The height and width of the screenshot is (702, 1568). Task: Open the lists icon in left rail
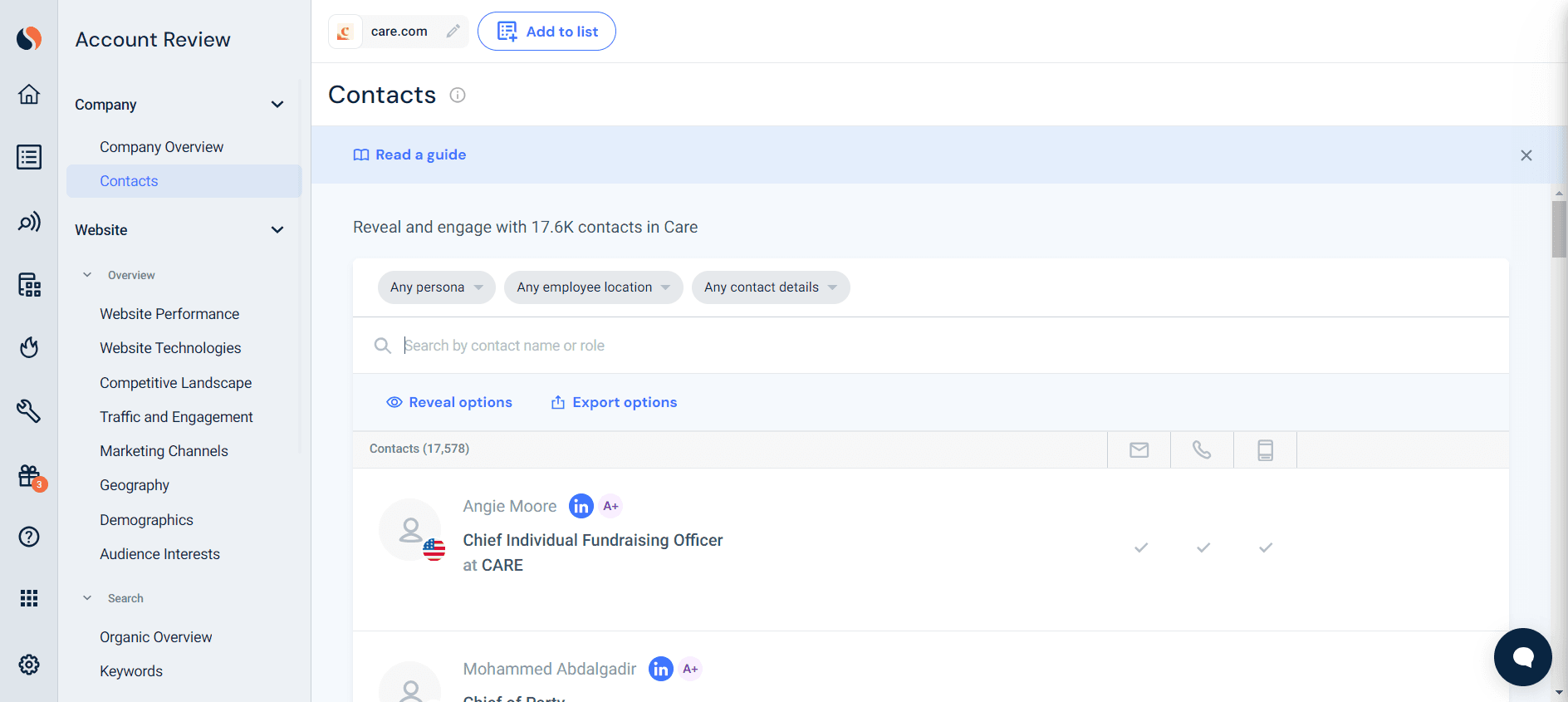pos(29,157)
